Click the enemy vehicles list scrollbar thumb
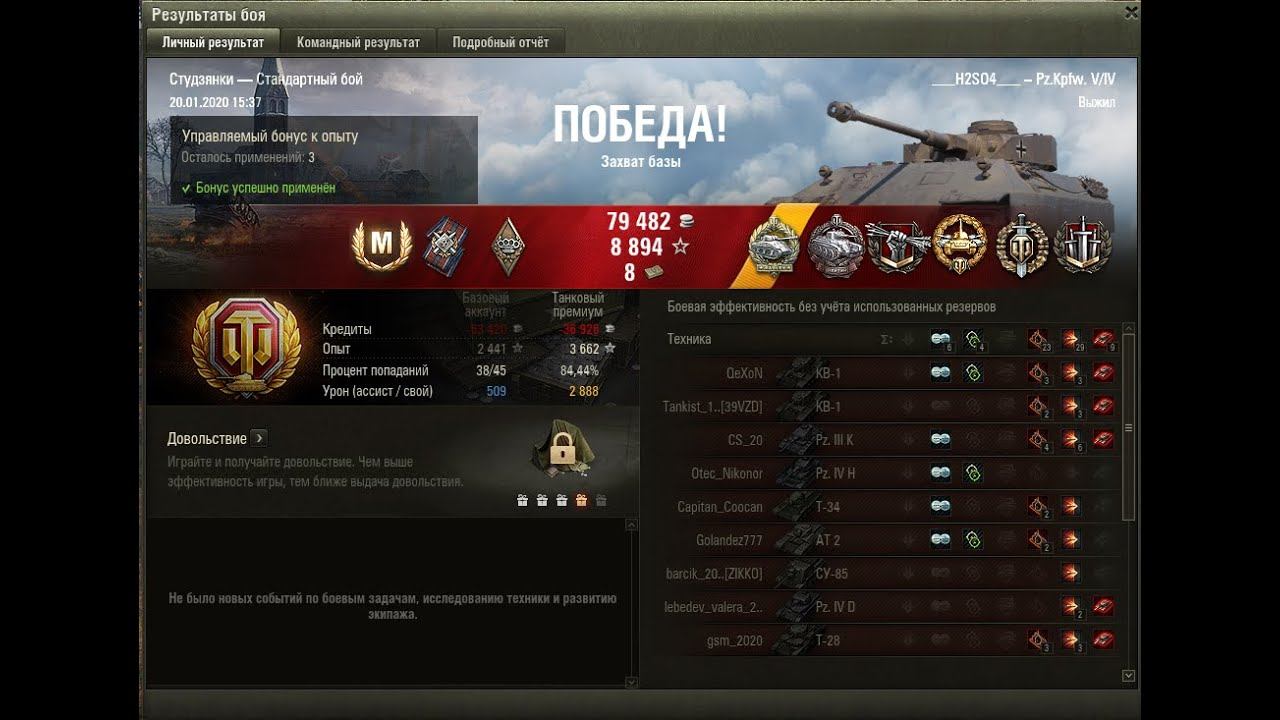 pos(1128,427)
